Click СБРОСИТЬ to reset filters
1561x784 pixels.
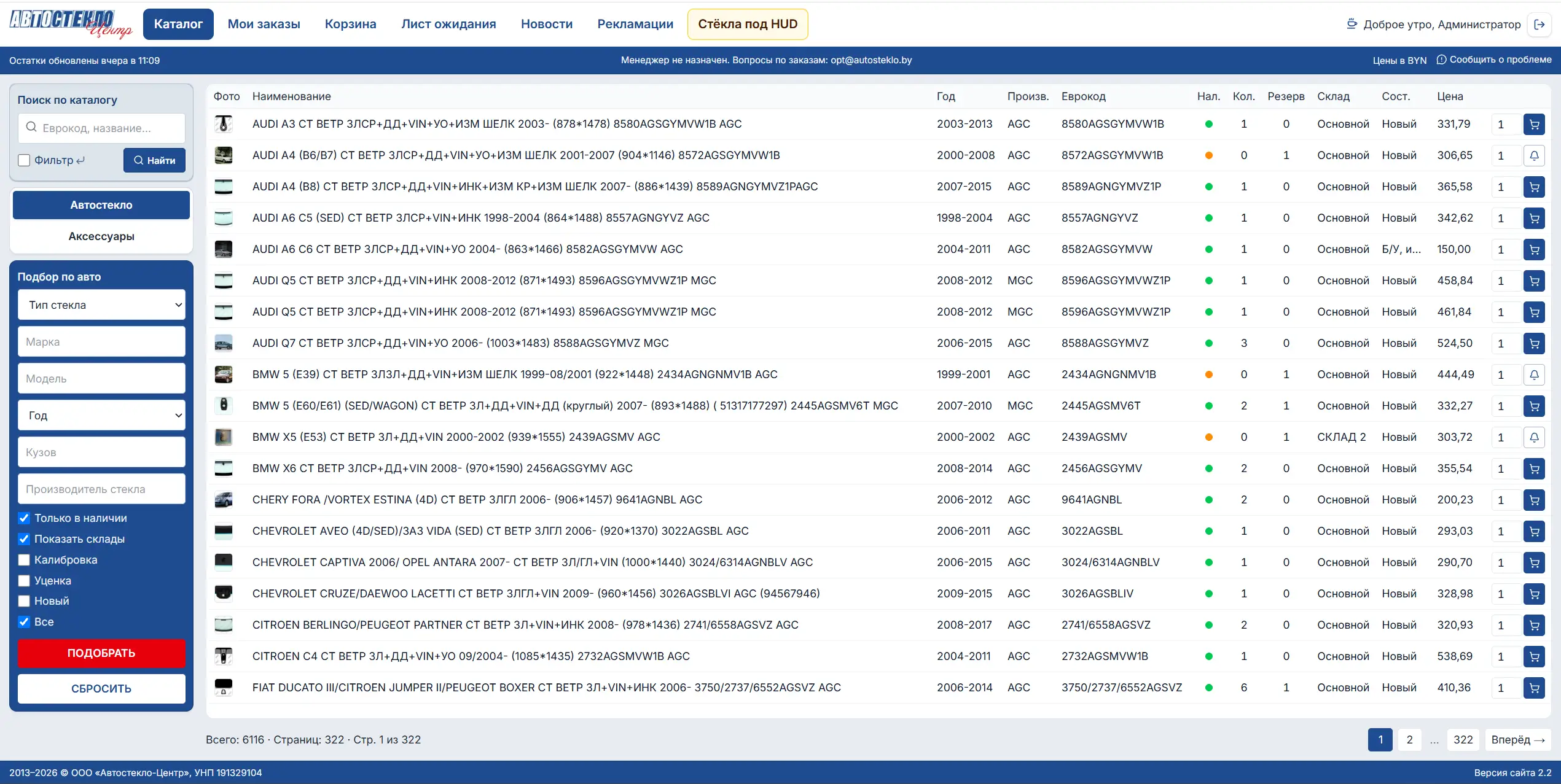tap(101, 689)
